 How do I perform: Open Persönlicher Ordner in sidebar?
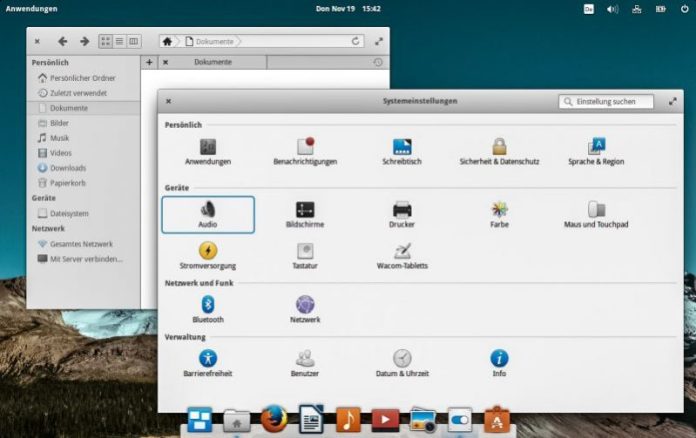tap(83, 78)
